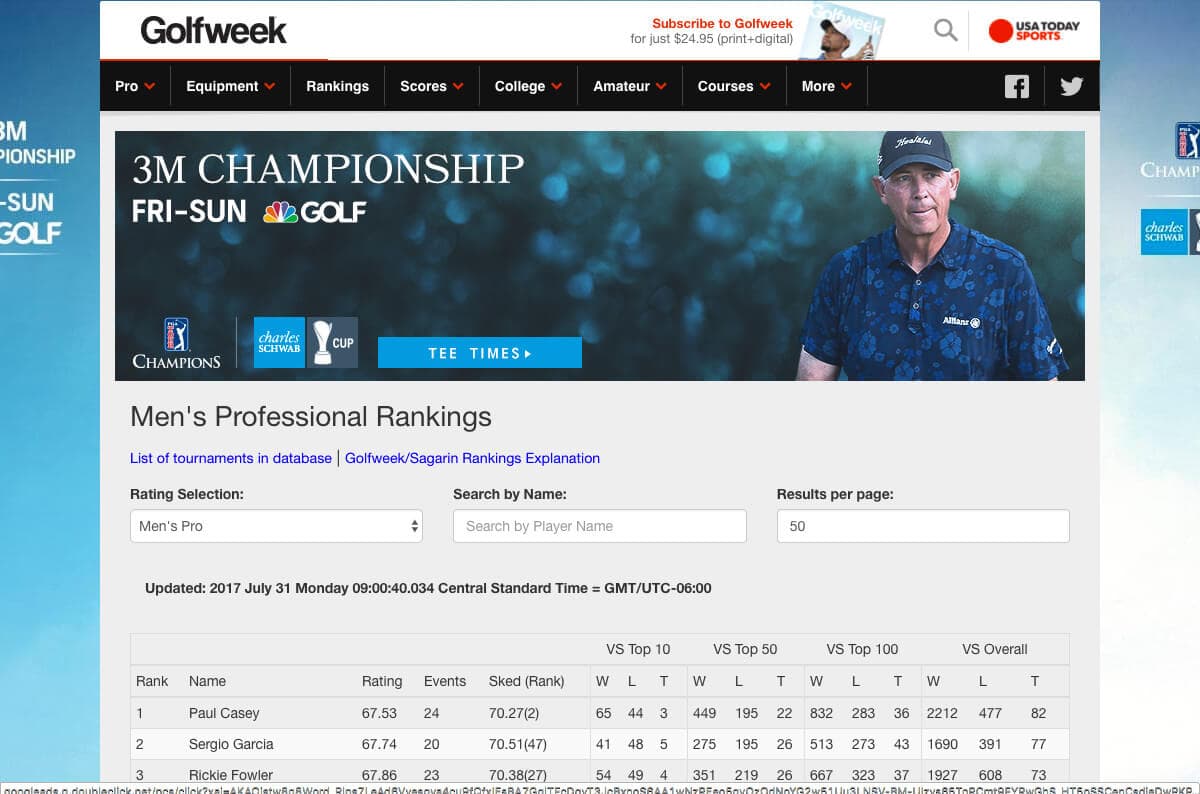This screenshot has width=1200, height=794.
Task: Click Paul Casey's Sked value 70.27(2)
Action: tap(514, 713)
